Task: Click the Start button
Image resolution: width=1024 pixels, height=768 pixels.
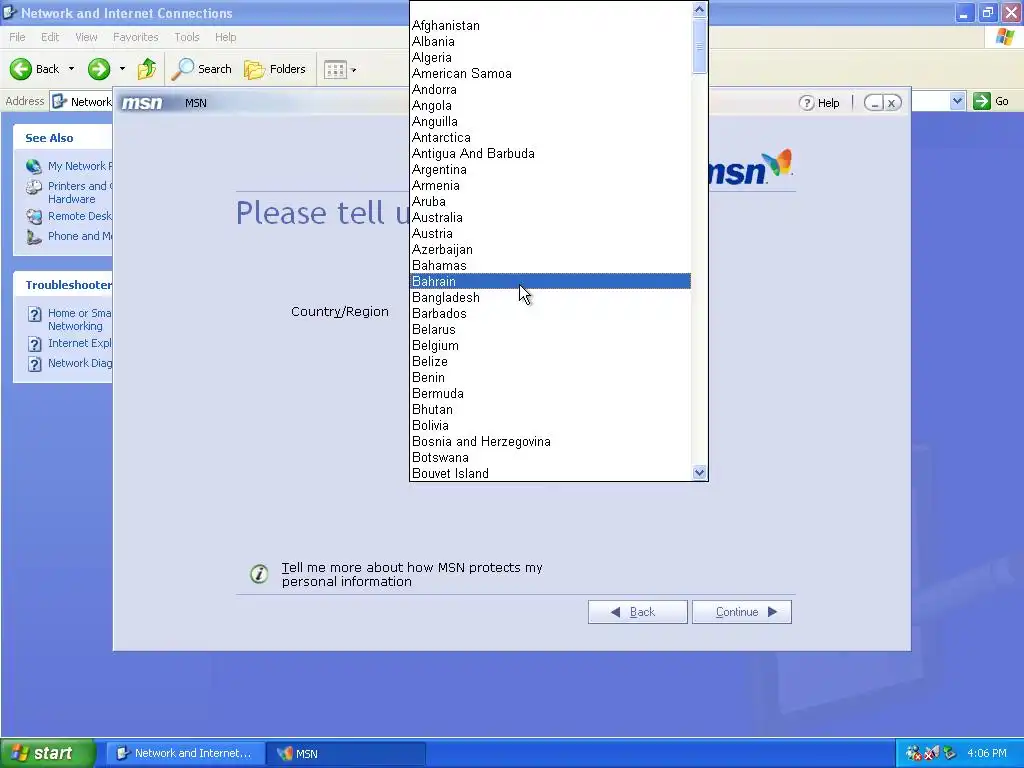Action: 47,753
